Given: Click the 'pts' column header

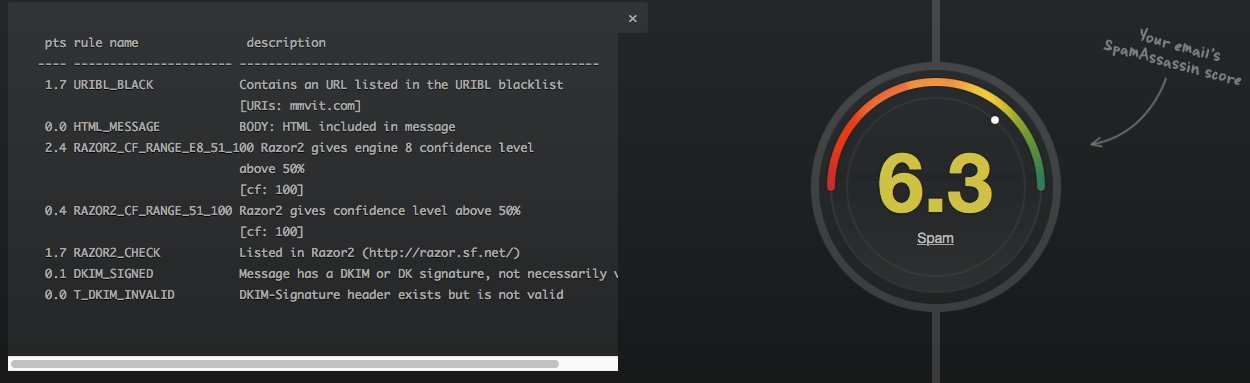Looking at the screenshot, I should 55,43.
